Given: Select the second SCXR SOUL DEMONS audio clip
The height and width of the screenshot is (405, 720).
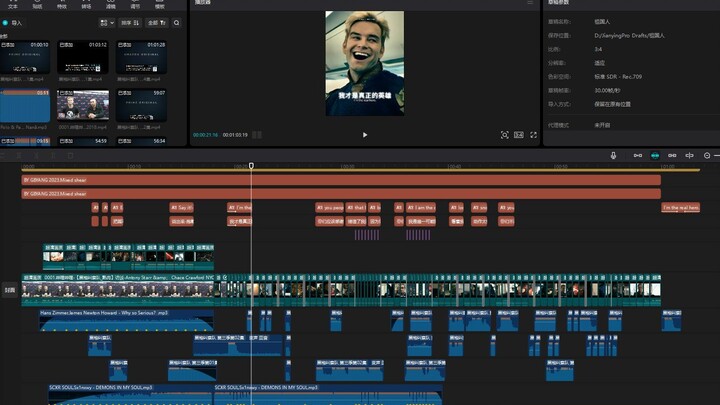Looking at the screenshot, I should 328,395.
